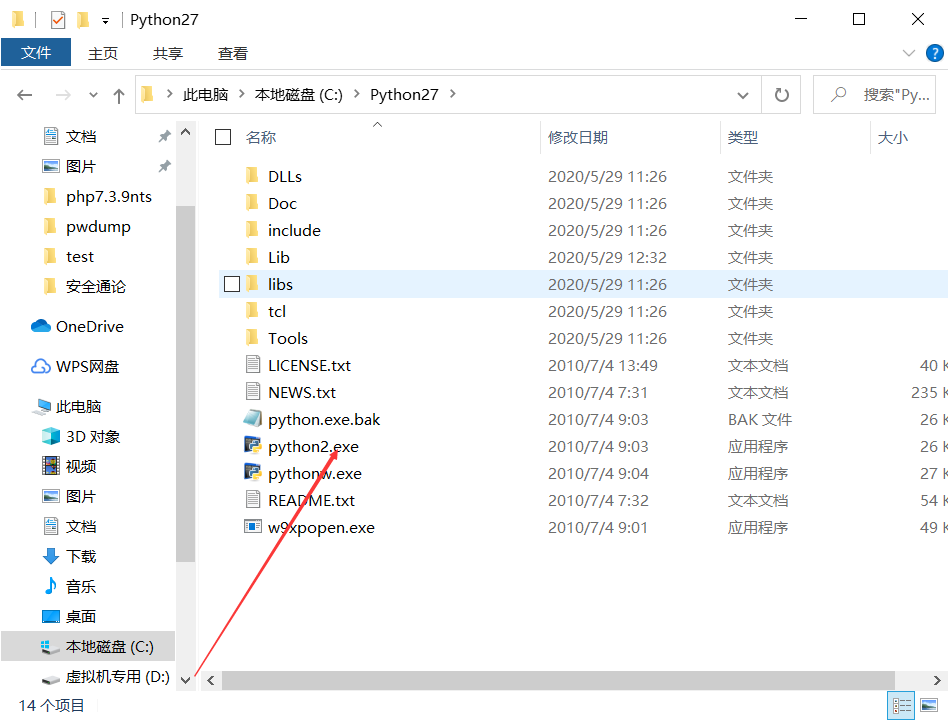Open Help via the blue question mark
Viewport: 949px width, 721px height.
pyautogui.click(x=934, y=53)
